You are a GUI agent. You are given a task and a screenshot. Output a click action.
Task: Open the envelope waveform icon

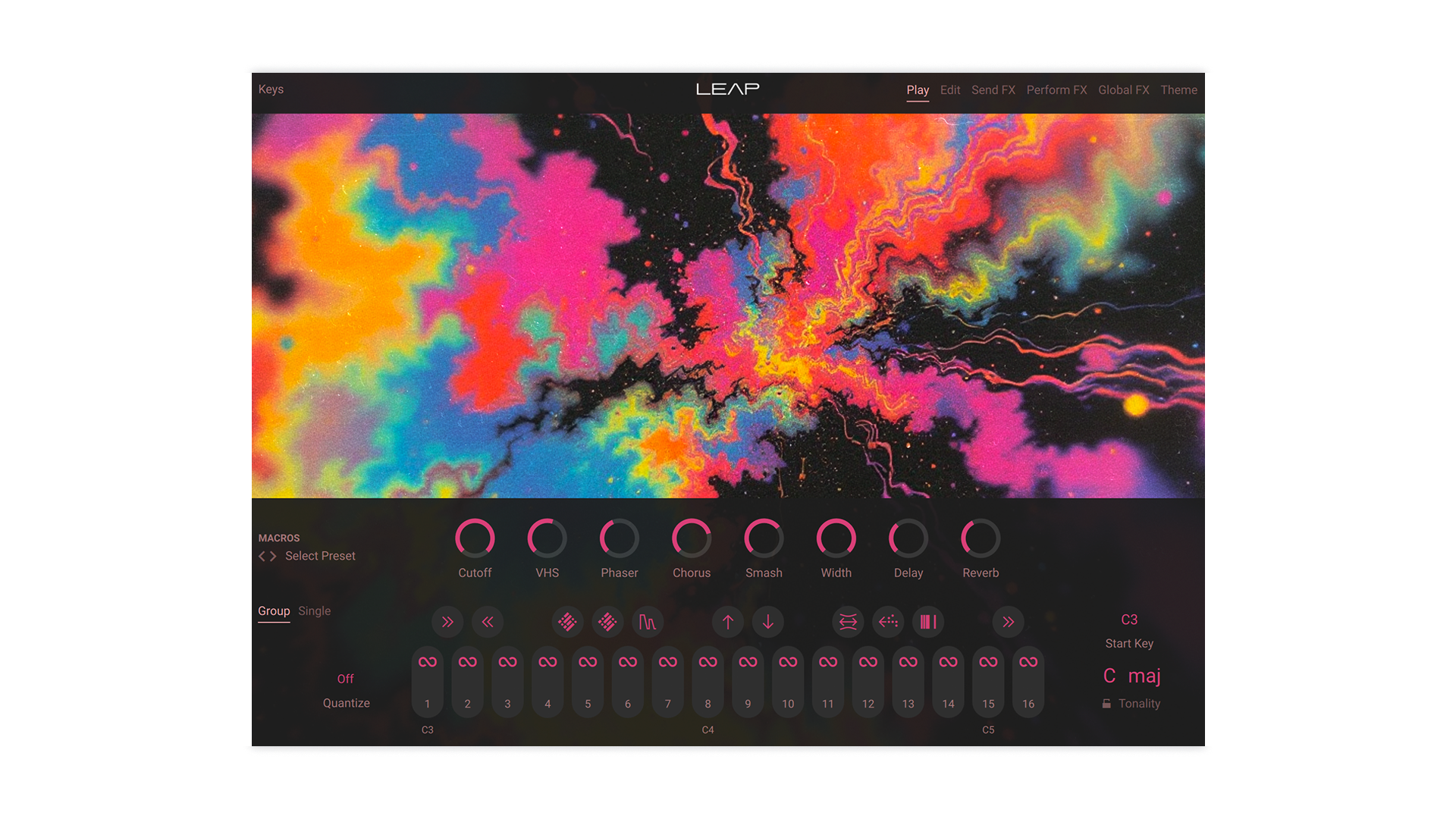pos(648,622)
